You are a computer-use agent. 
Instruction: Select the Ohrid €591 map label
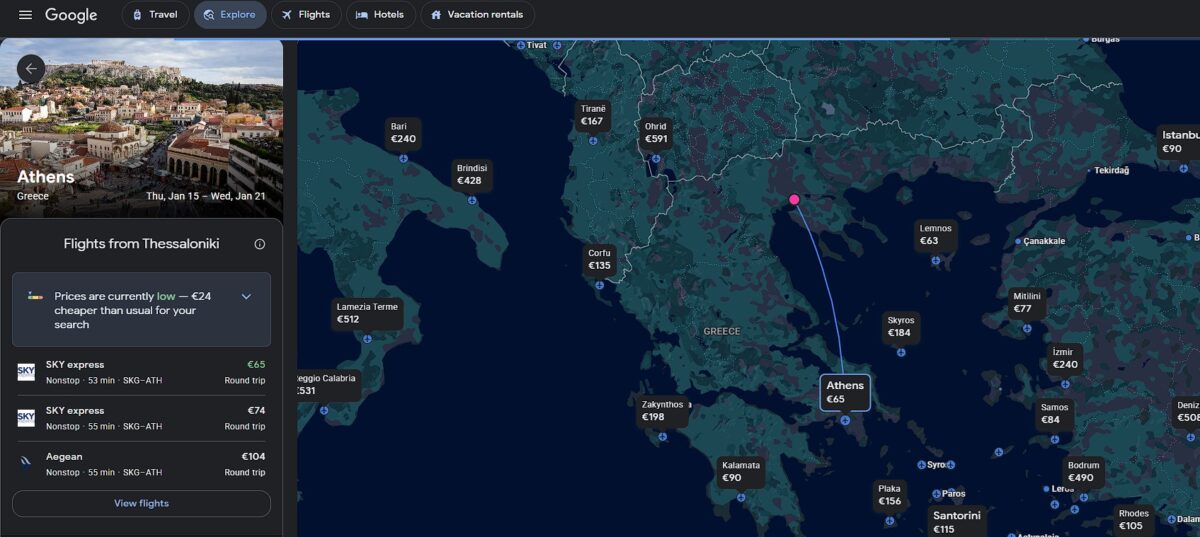656,133
